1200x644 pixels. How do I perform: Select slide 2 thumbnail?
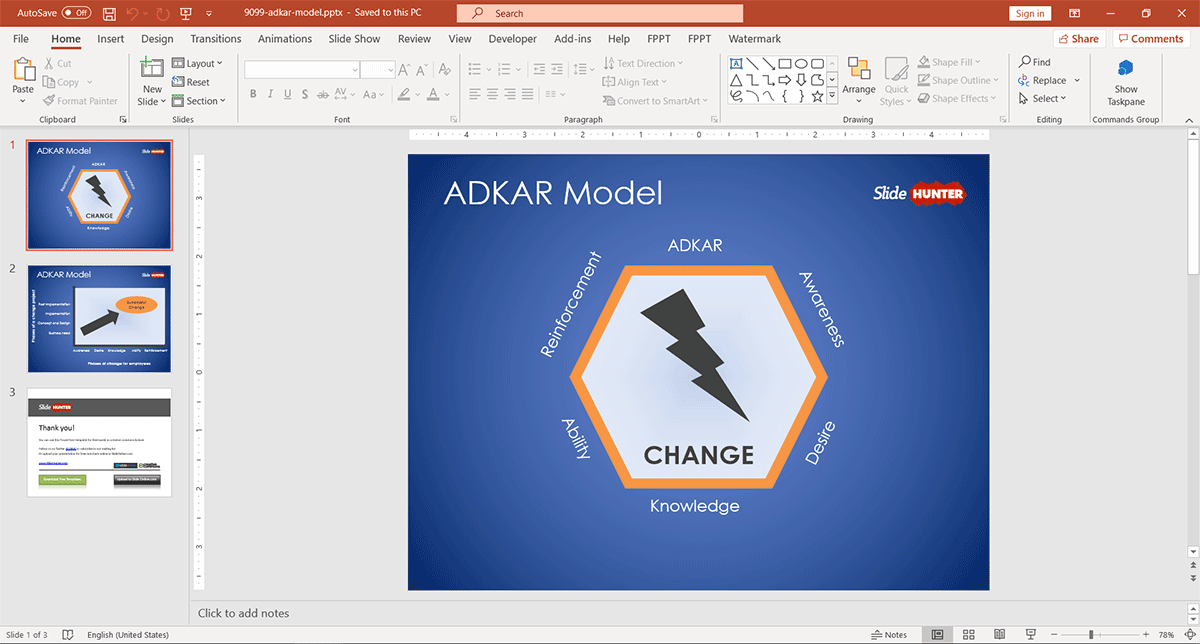(99, 318)
